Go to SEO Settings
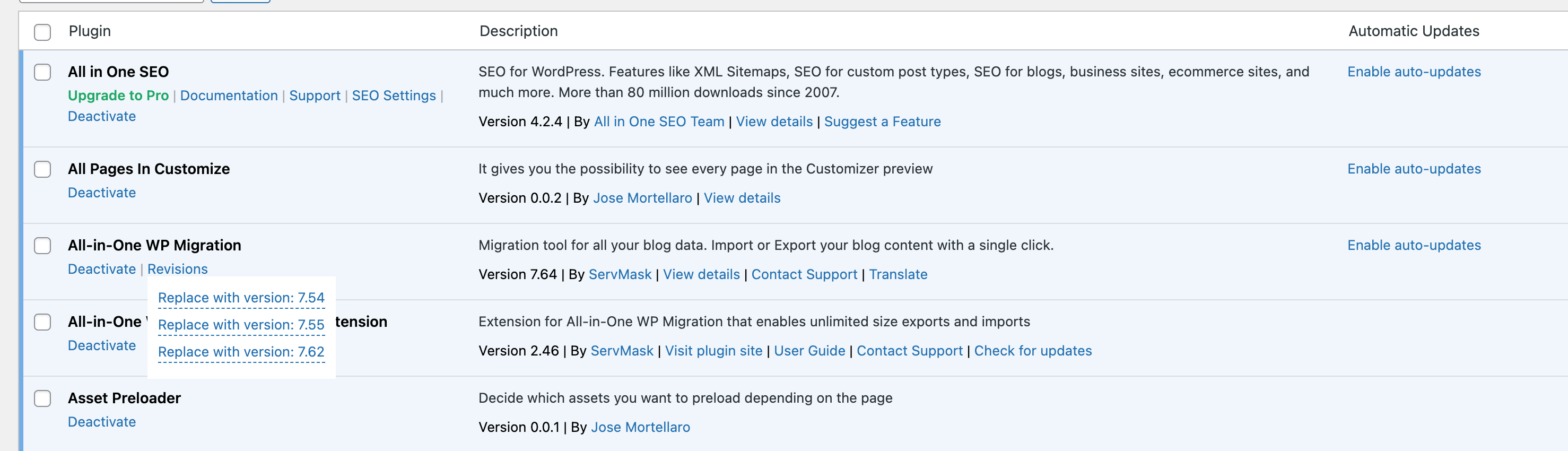1568x451 pixels. 394,96
